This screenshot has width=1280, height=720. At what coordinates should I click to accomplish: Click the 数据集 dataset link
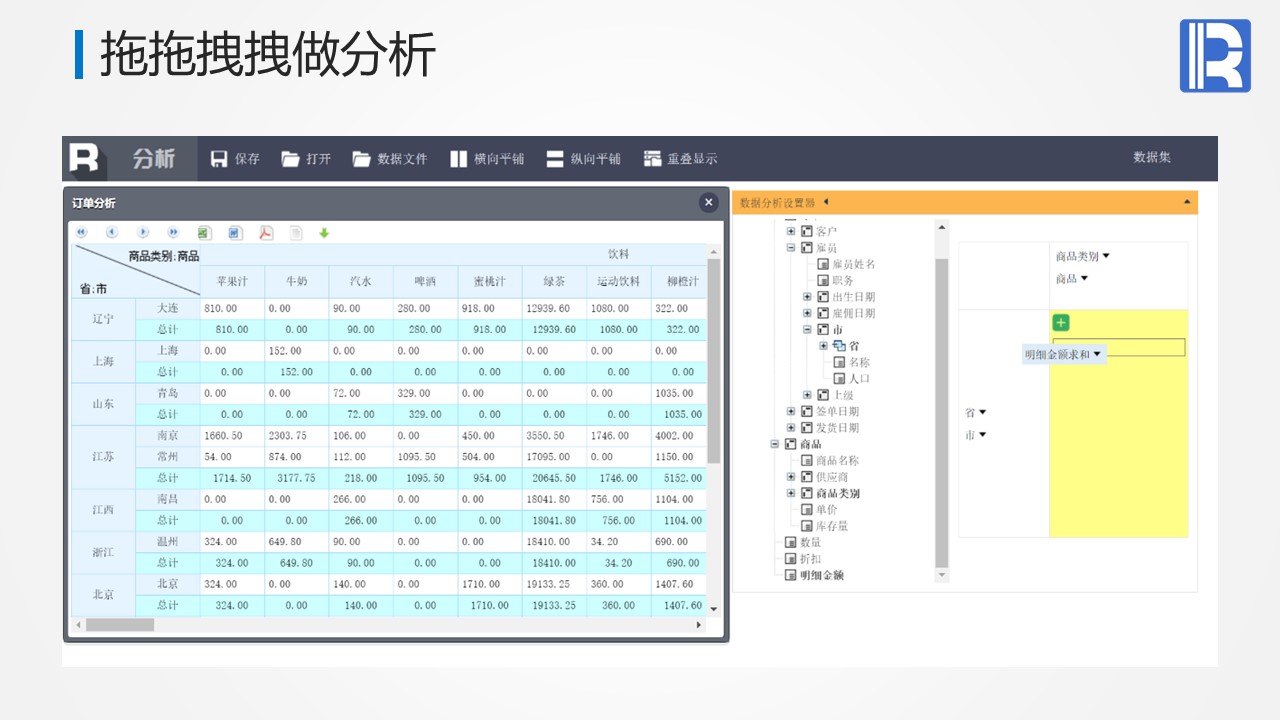pyautogui.click(x=1151, y=157)
